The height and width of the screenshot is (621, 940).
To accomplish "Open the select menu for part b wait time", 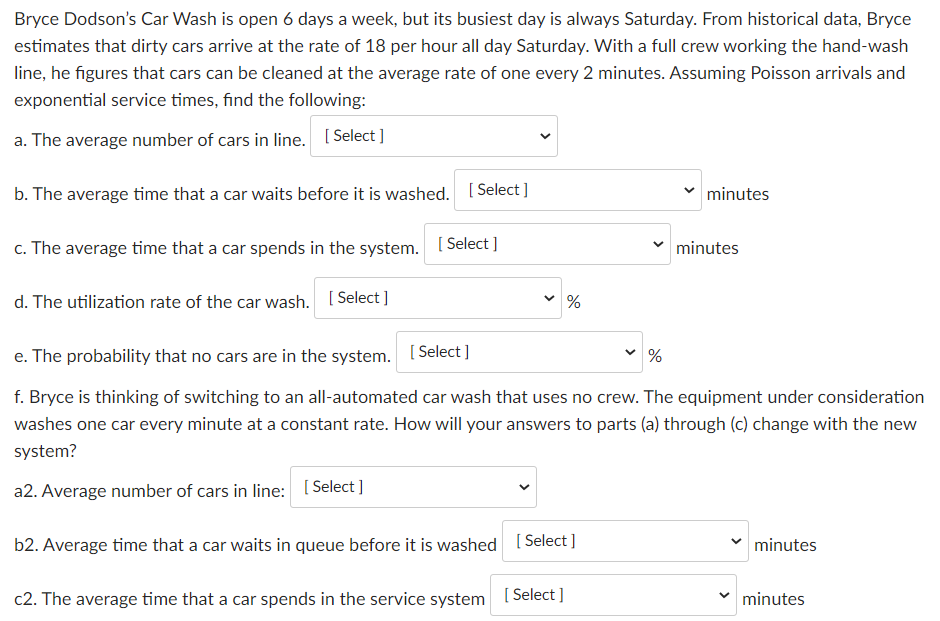I will click(577, 189).
